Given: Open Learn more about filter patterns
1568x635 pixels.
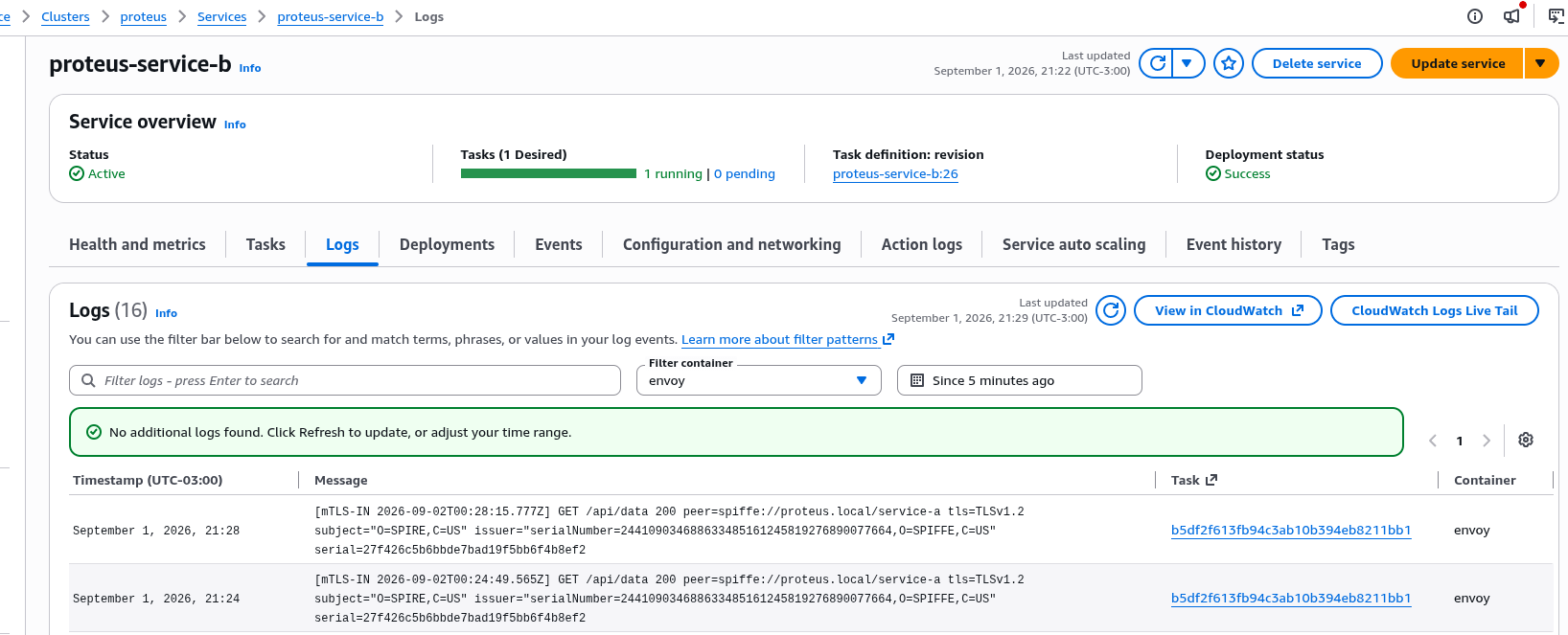Looking at the screenshot, I should click(x=787, y=339).
